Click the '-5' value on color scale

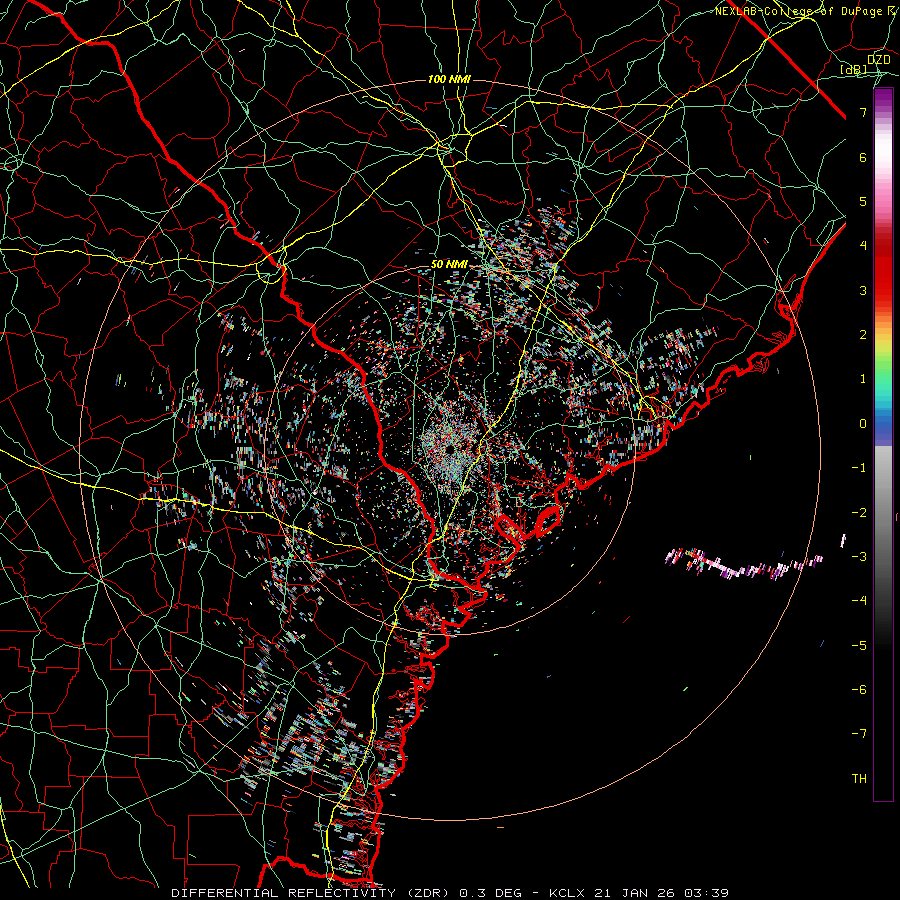coord(859,645)
